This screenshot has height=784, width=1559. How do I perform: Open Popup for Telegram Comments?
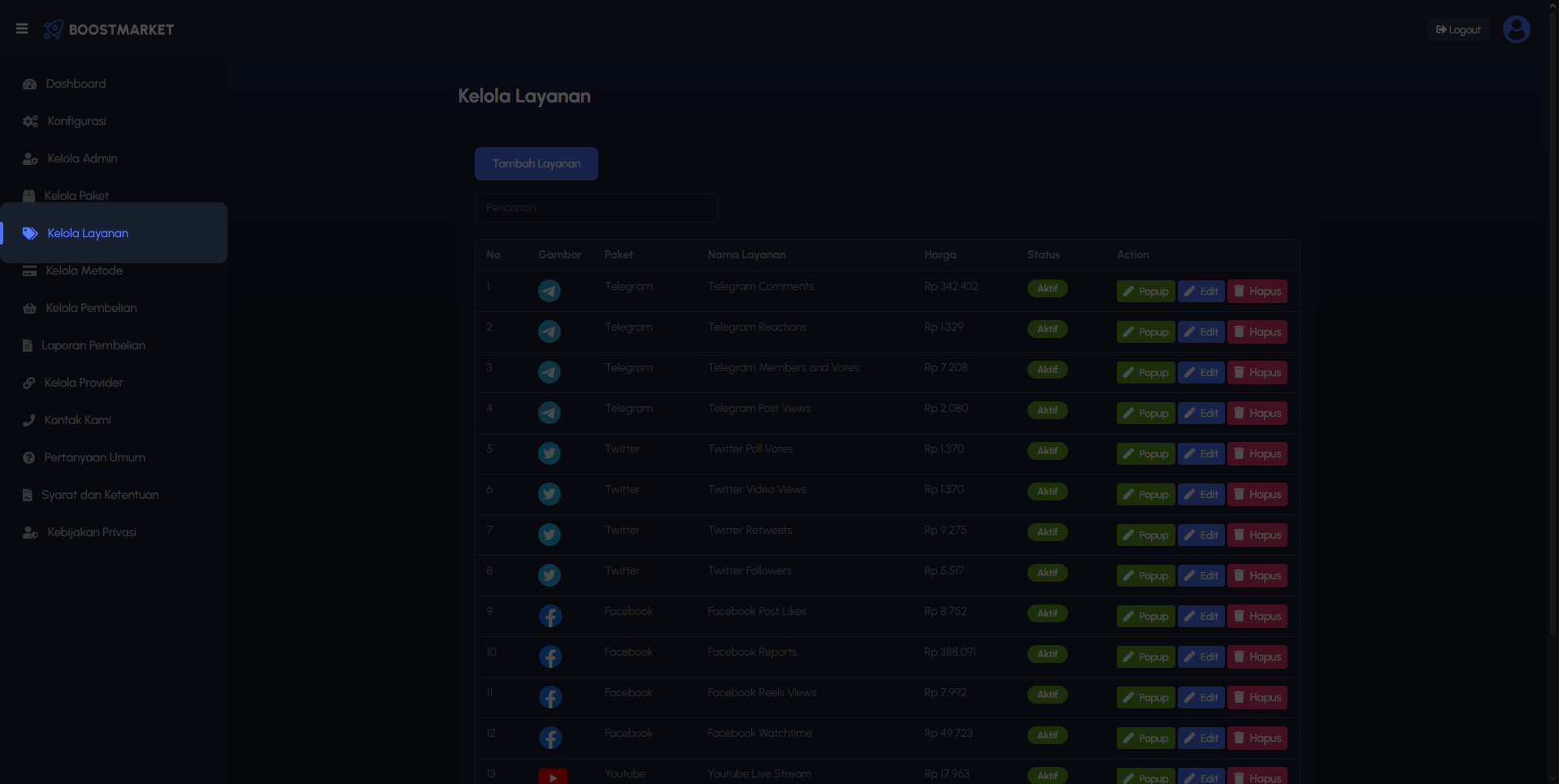(x=1145, y=291)
